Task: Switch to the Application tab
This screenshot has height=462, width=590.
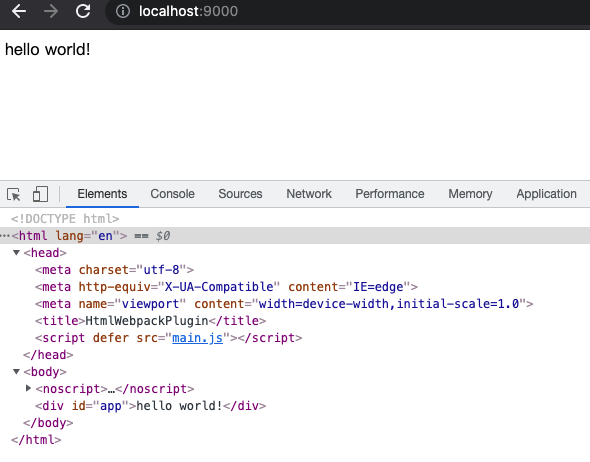Action: [546, 194]
